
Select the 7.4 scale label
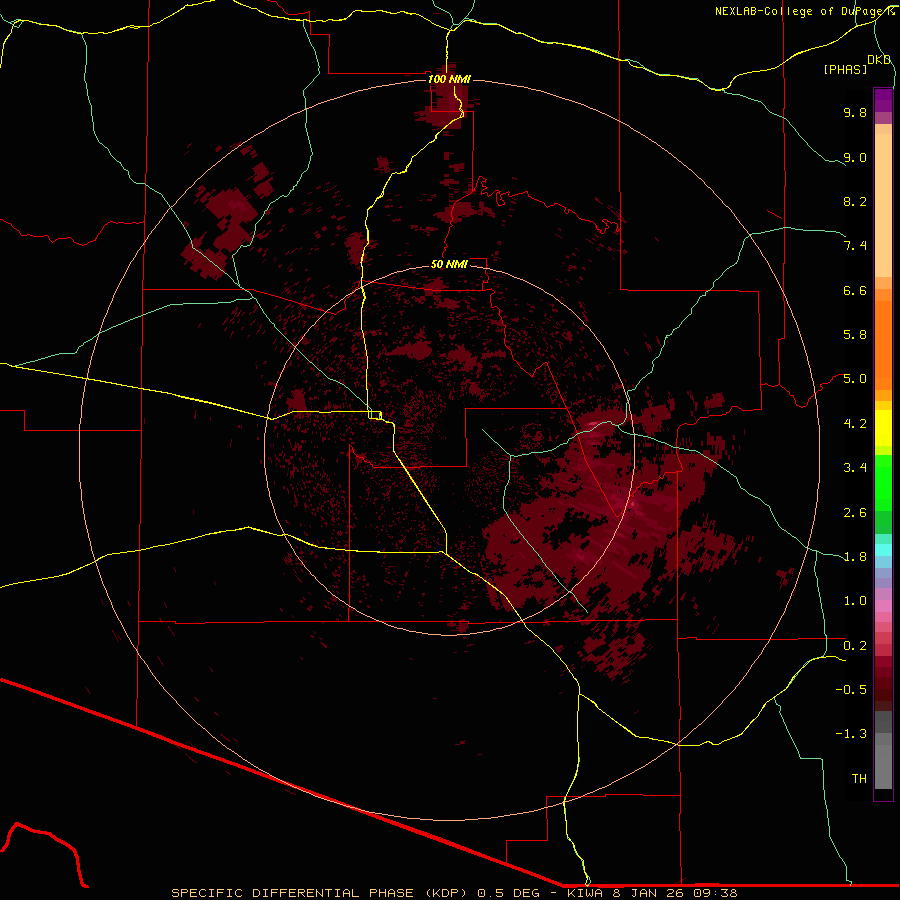pos(855,246)
